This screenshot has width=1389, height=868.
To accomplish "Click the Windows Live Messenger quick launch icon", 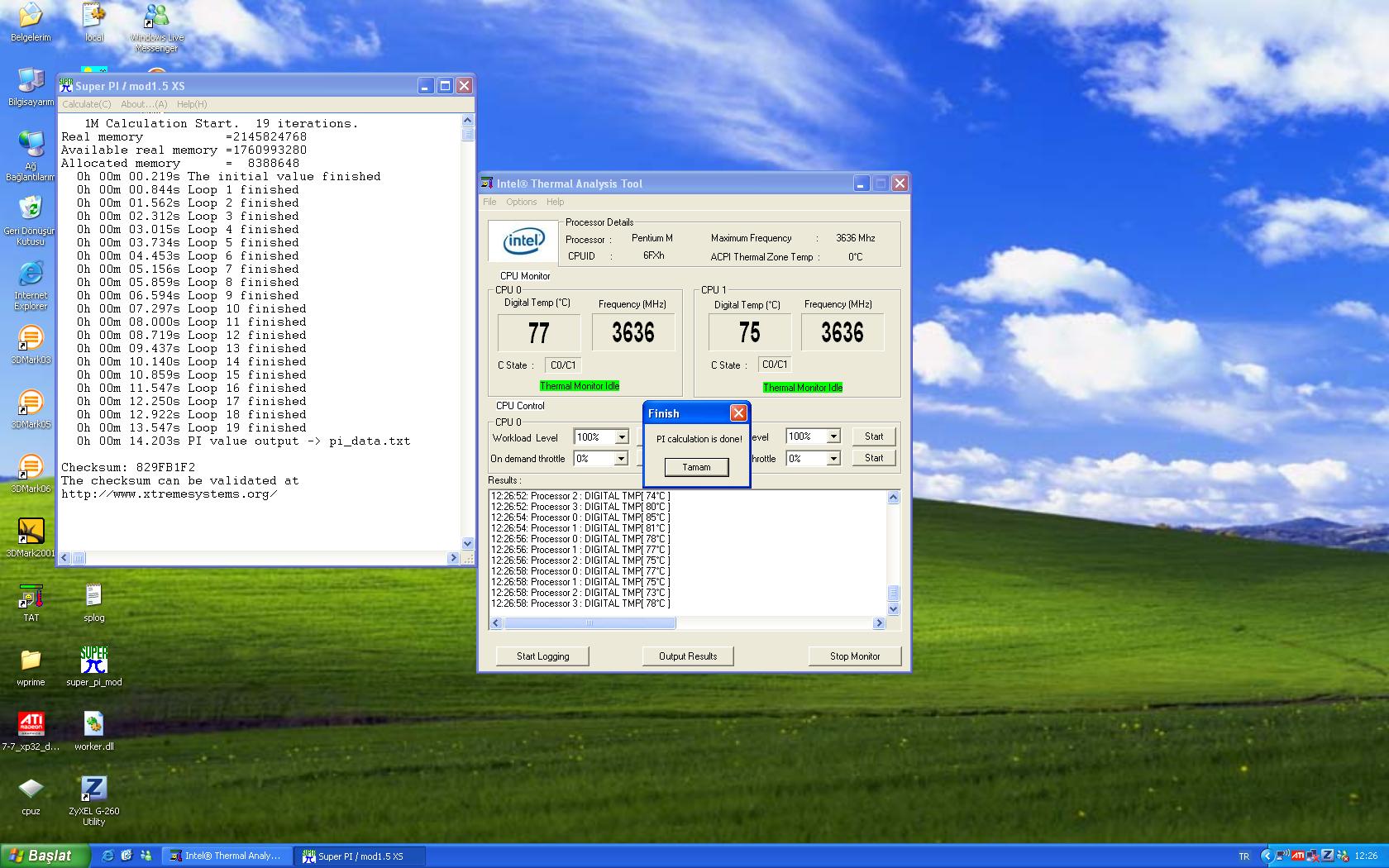I will point(146,856).
